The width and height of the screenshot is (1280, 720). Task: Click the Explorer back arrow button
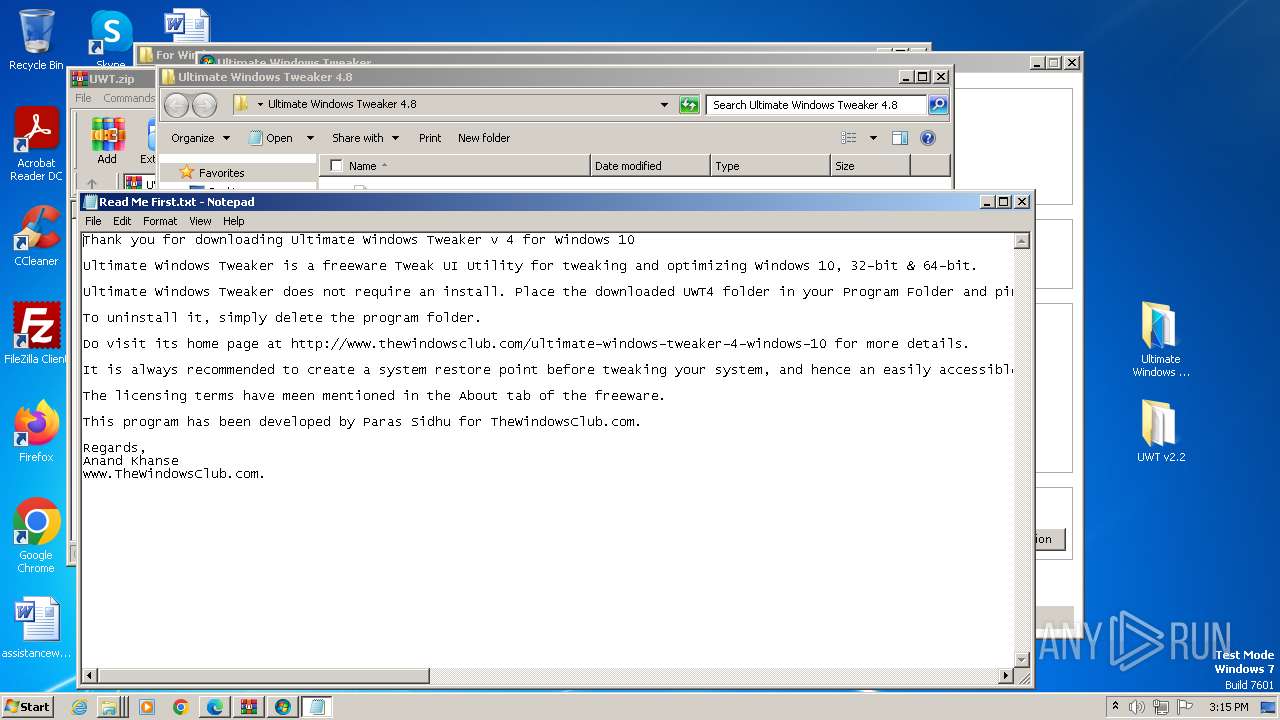point(176,104)
